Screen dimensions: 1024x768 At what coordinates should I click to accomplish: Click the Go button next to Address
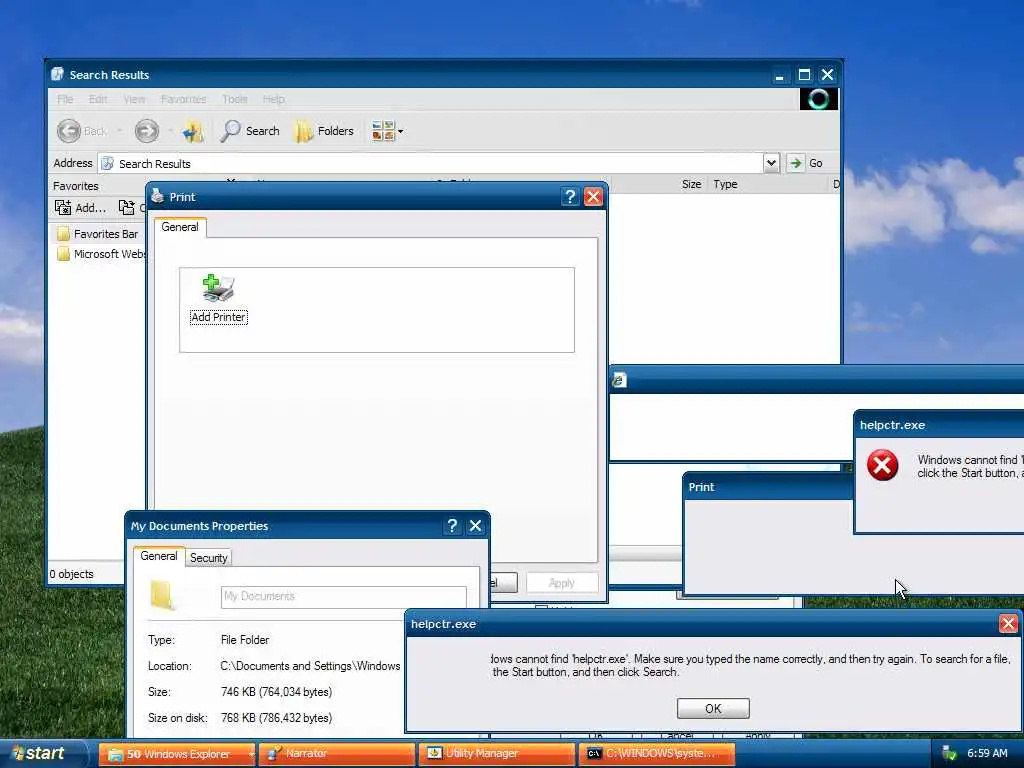click(805, 163)
